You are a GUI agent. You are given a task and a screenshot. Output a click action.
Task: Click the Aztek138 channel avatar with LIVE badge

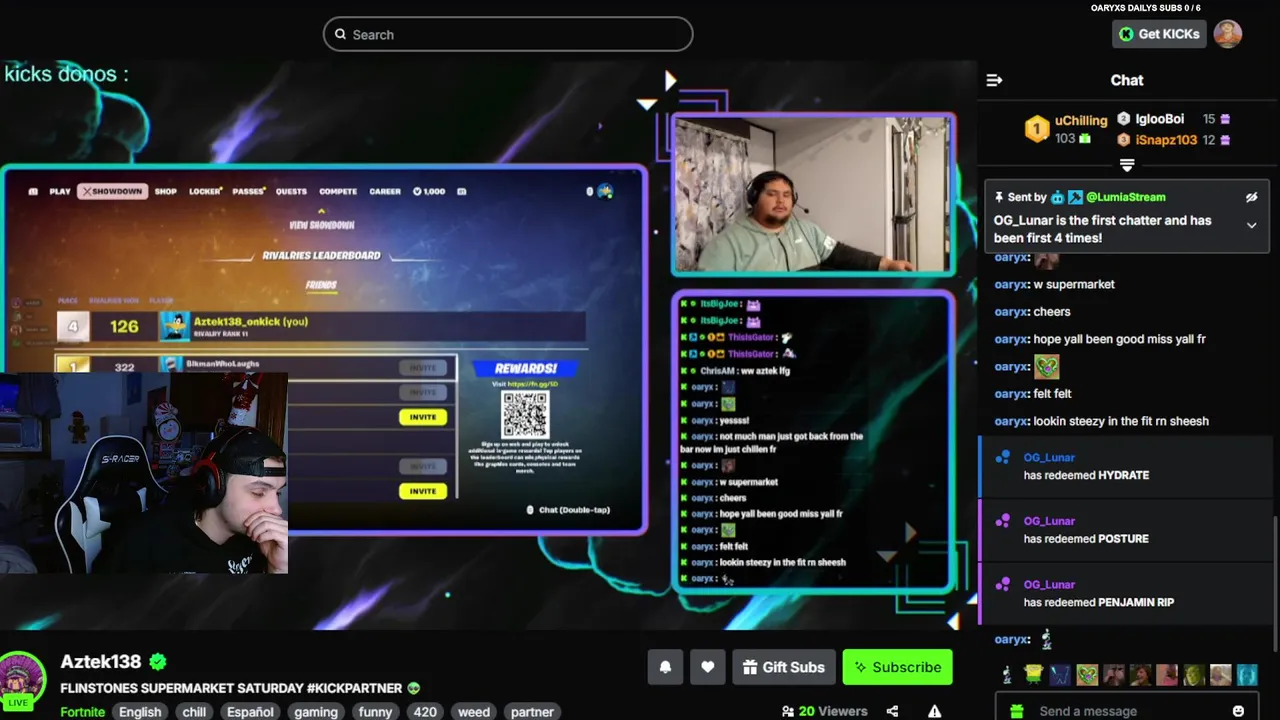pos(22,682)
